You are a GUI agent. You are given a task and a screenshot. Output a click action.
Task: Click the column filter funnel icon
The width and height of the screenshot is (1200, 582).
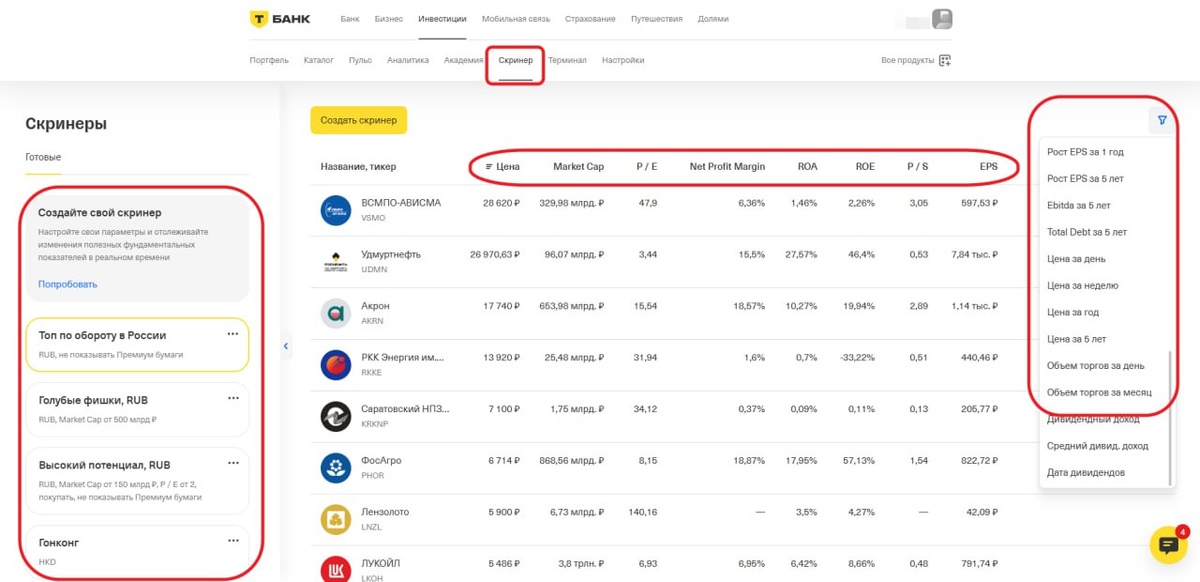click(x=1162, y=120)
